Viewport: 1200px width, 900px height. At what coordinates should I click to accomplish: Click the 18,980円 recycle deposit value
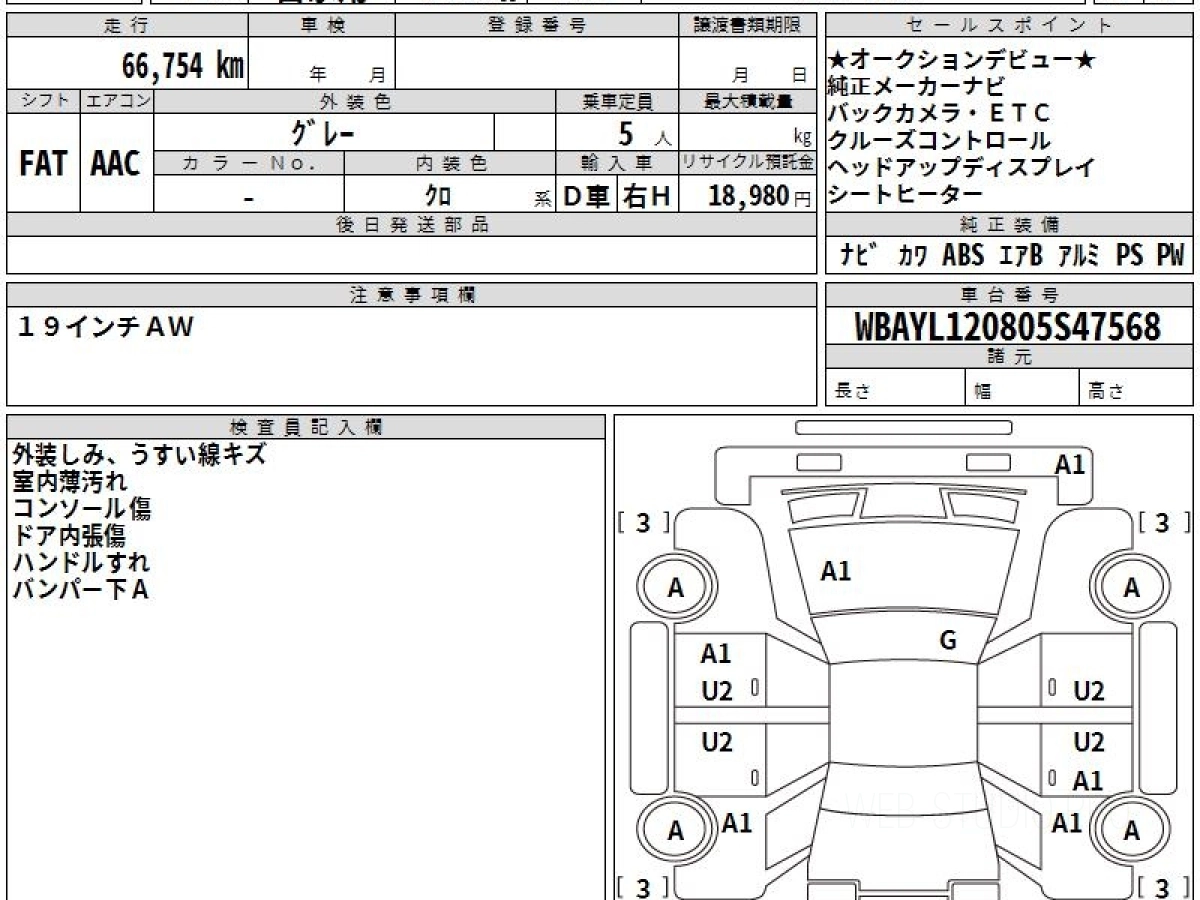[x=760, y=196]
